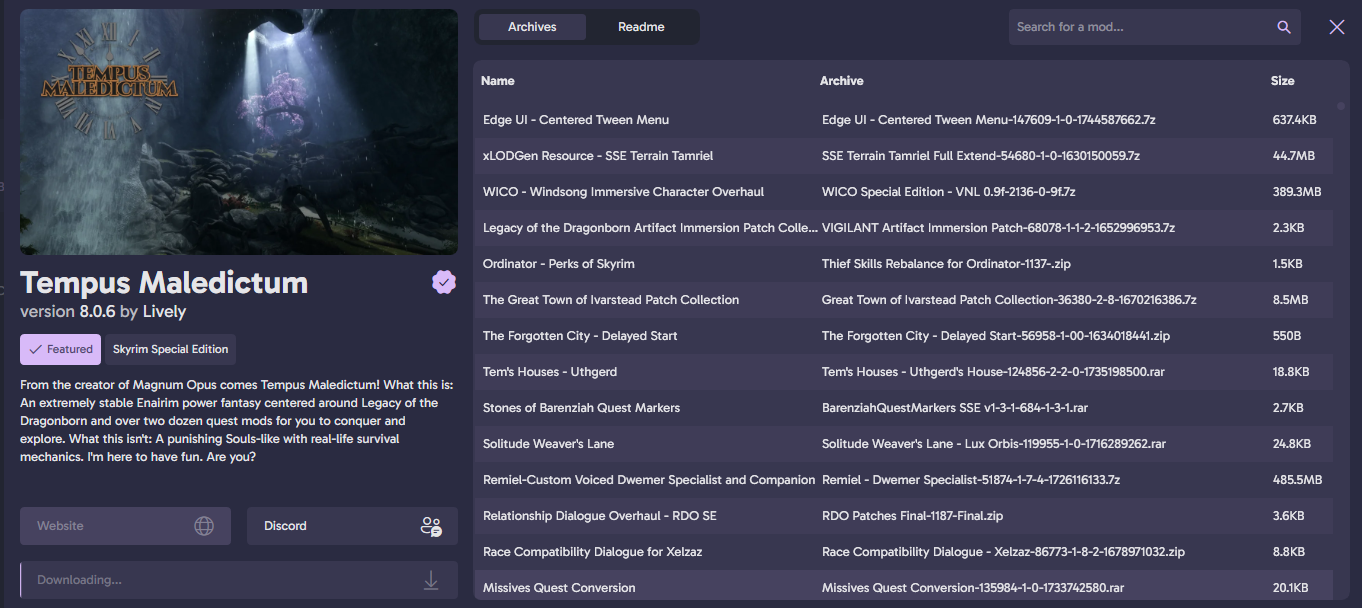
Task: Click the download arrow icon
Action: point(431,580)
